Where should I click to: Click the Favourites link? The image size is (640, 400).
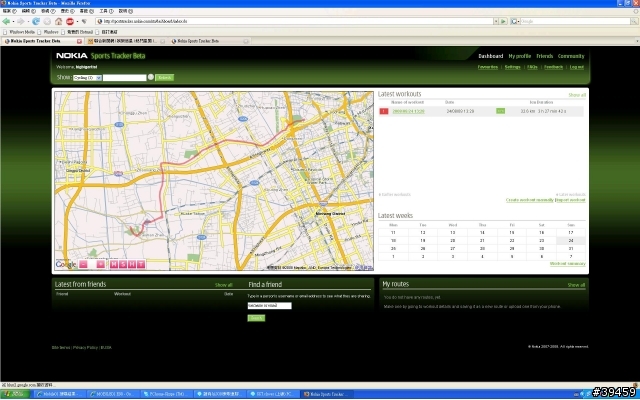pos(488,67)
